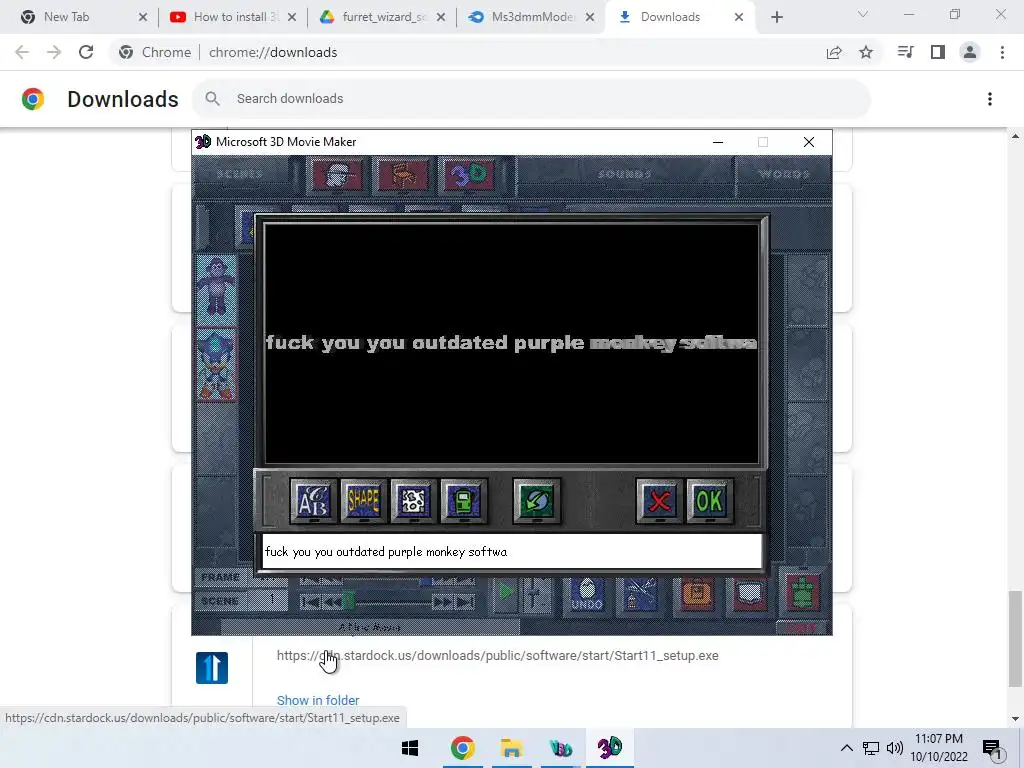Open the Chrome three-dot menu
Screen dimensions: 1024x768
pos(1002,52)
